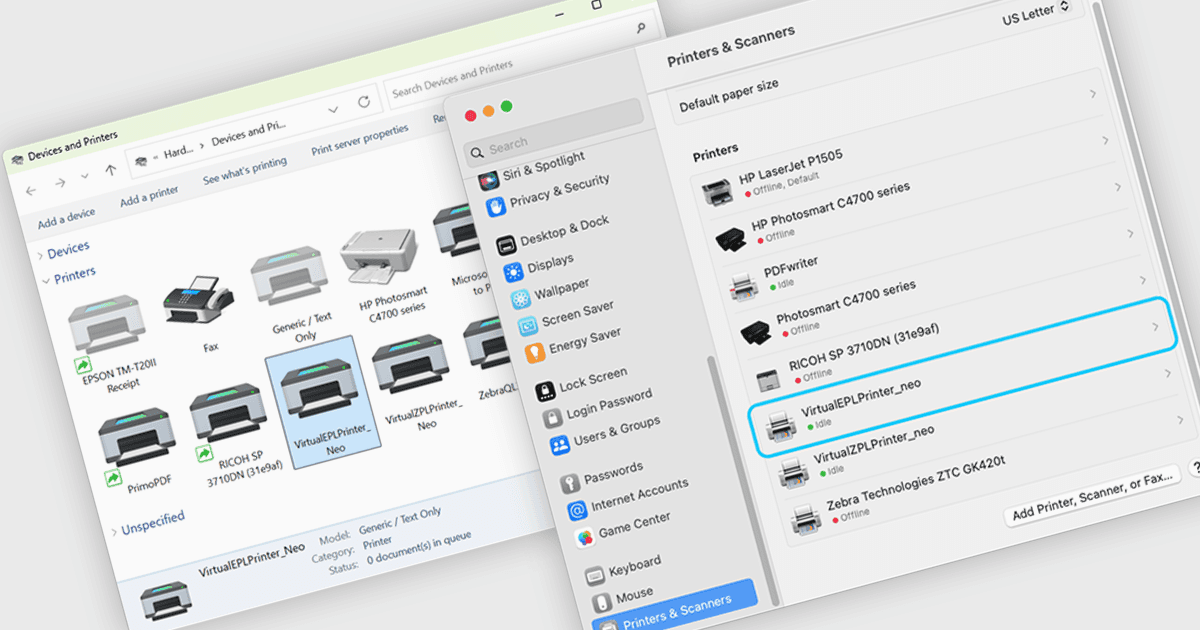The height and width of the screenshot is (630, 1200).
Task: Open the recent locations dropdown arrow
Action: [x=85, y=178]
